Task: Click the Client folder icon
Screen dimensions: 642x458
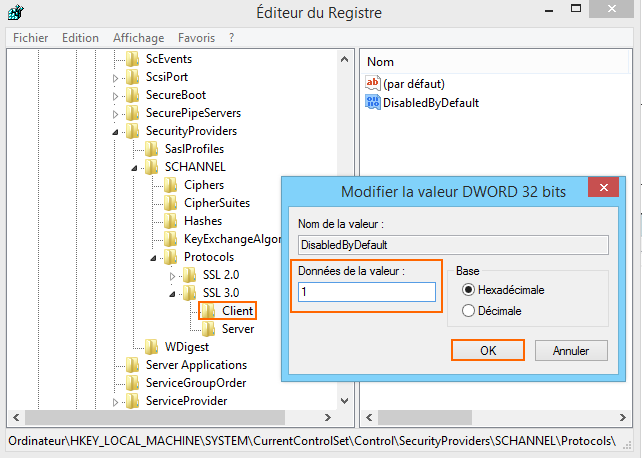Action: pos(208,311)
